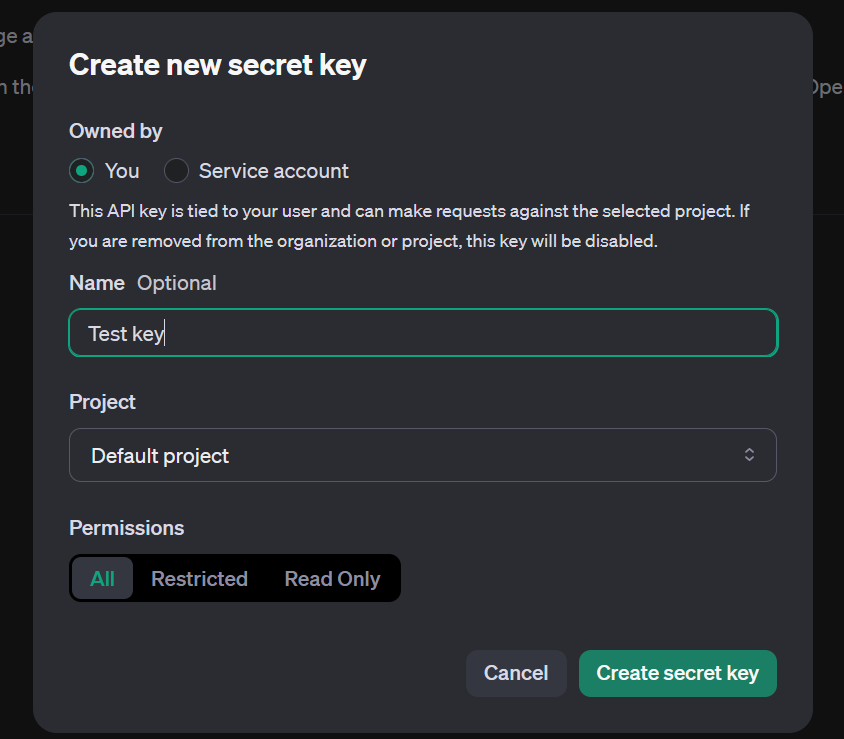Click the dimmed background left of the dialog
The image size is (844, 739).
click(15, 400)
